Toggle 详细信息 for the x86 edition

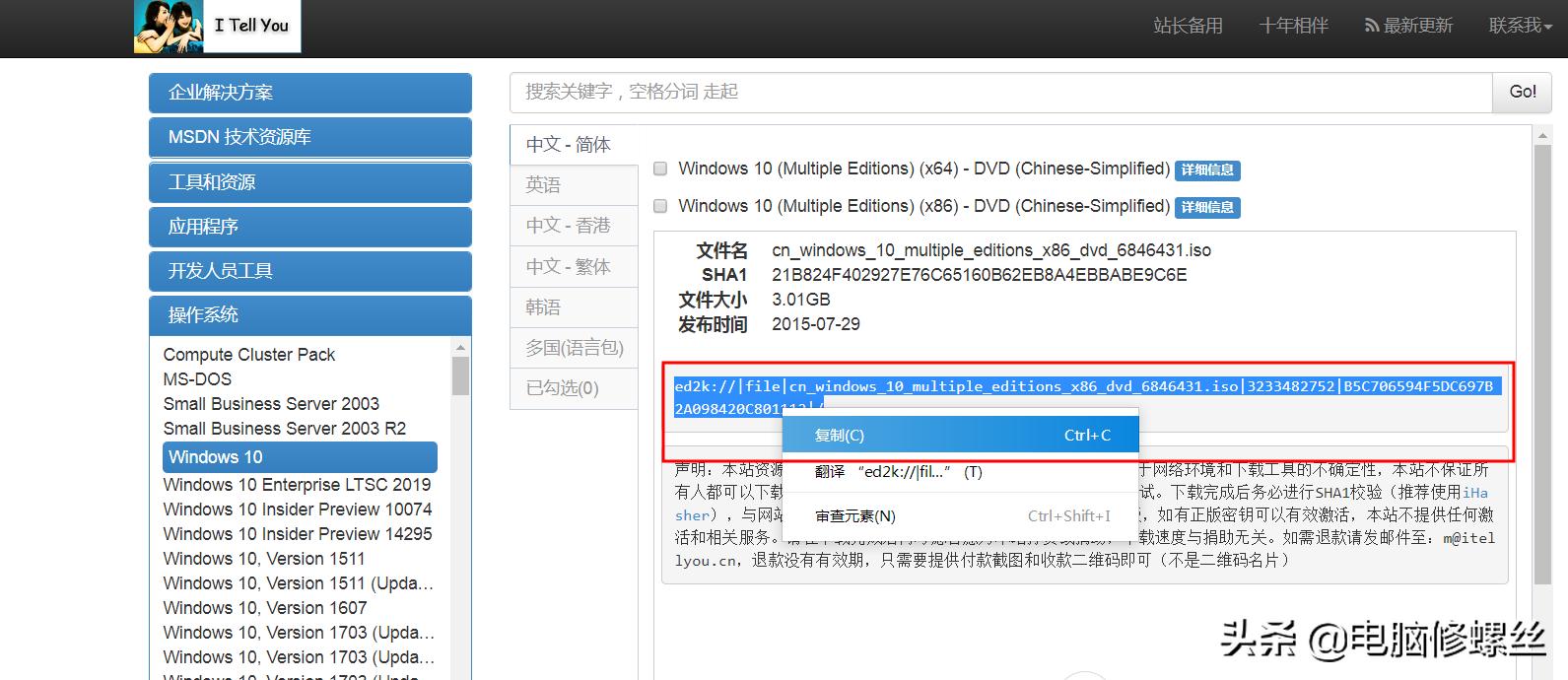click(x=1208, y=208)
